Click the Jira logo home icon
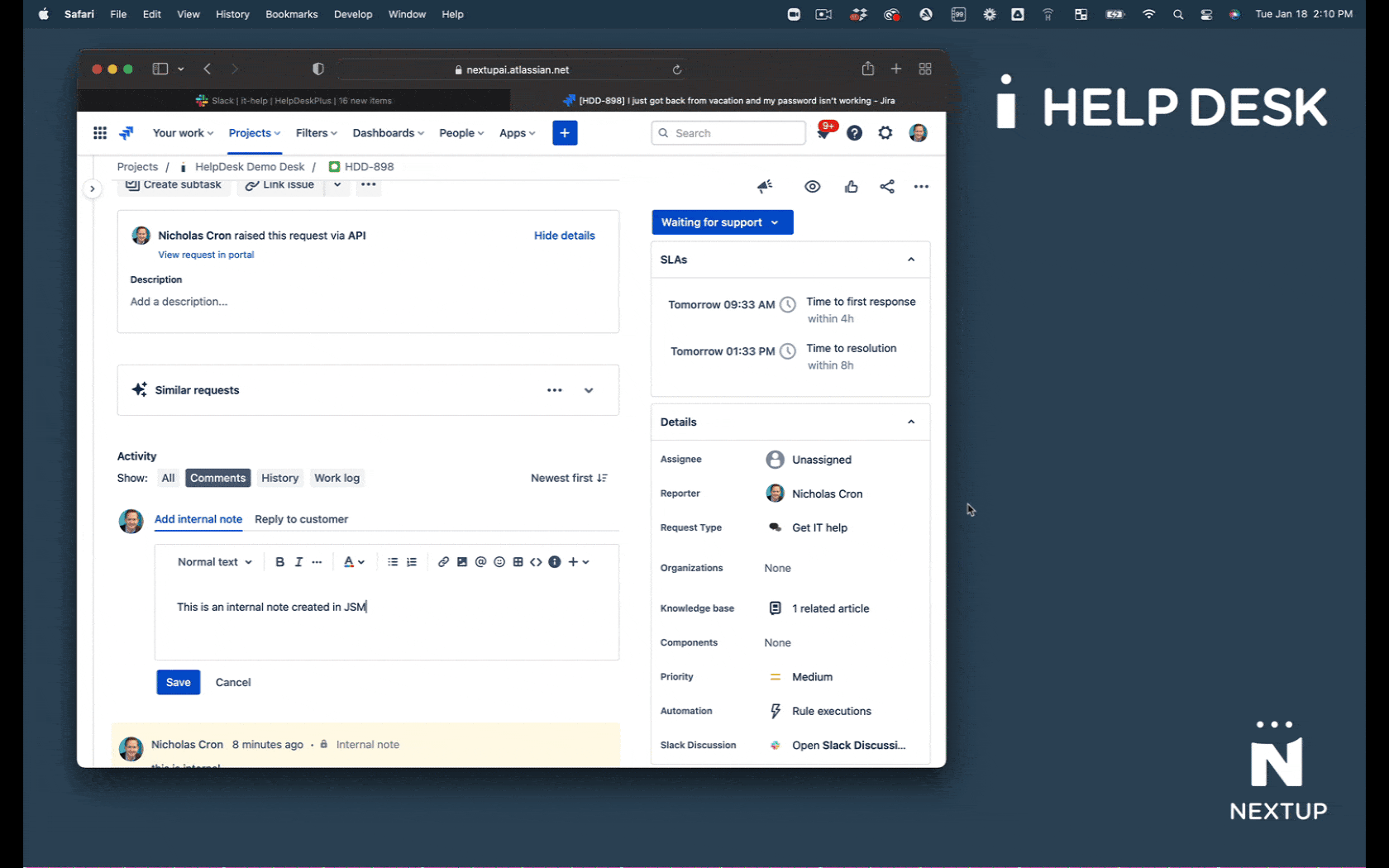Image resolution: width=1389 pixels, height=868 pixels. [x=126, y=133]
